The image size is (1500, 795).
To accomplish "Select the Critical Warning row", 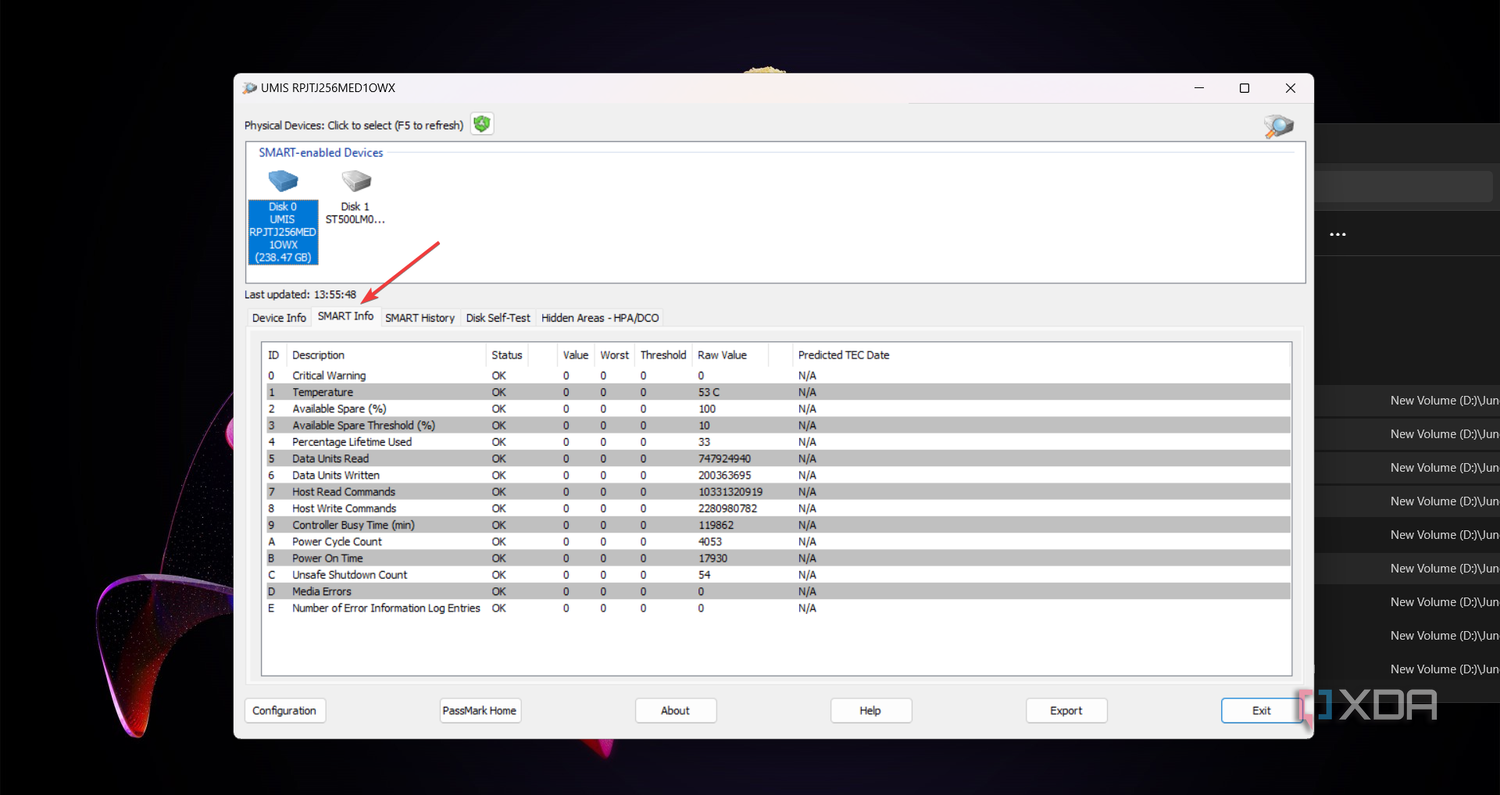I will (776, 376).
